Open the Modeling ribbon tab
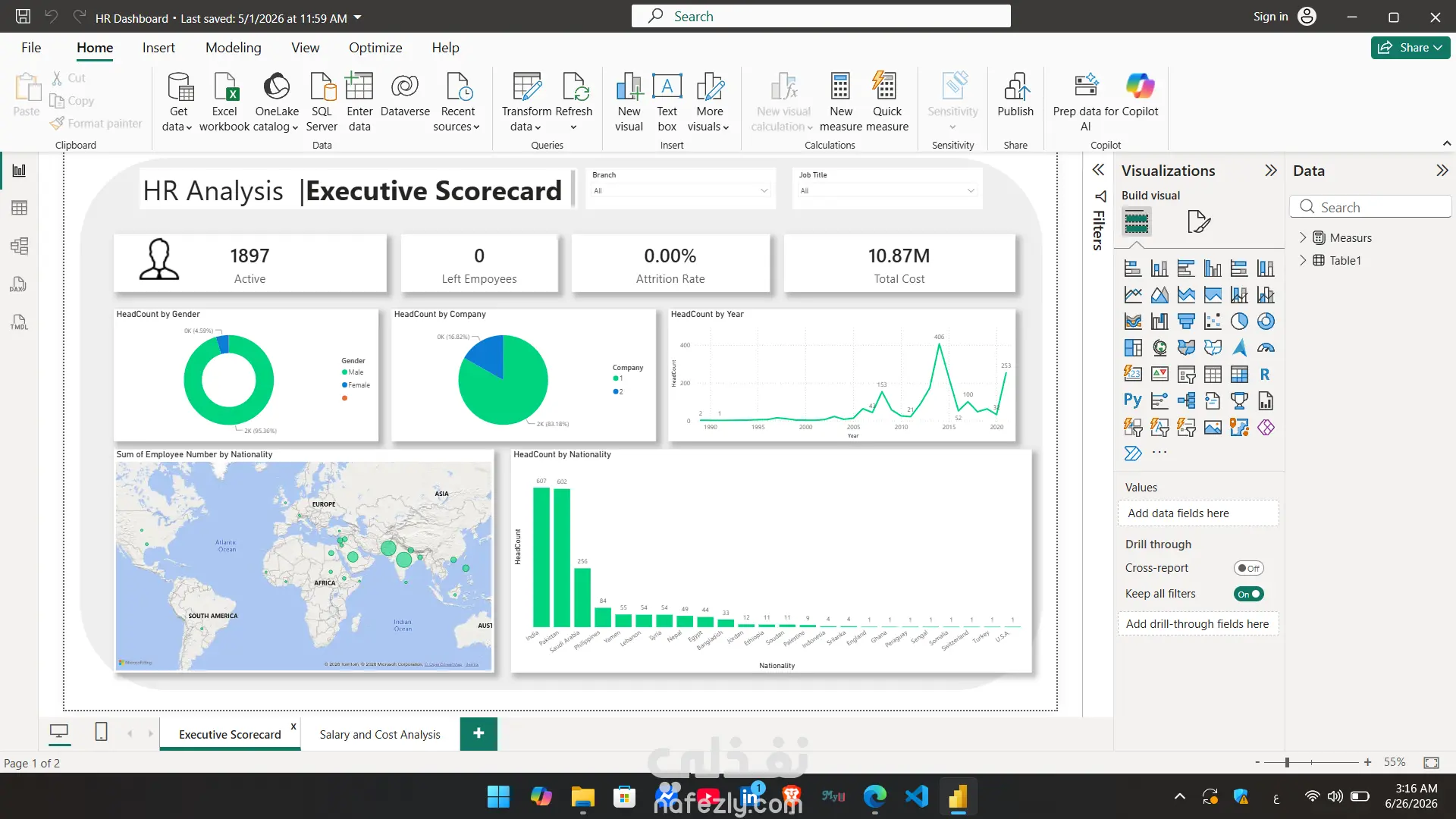This screenshot has height=819, width=1456. coord(233,48)
